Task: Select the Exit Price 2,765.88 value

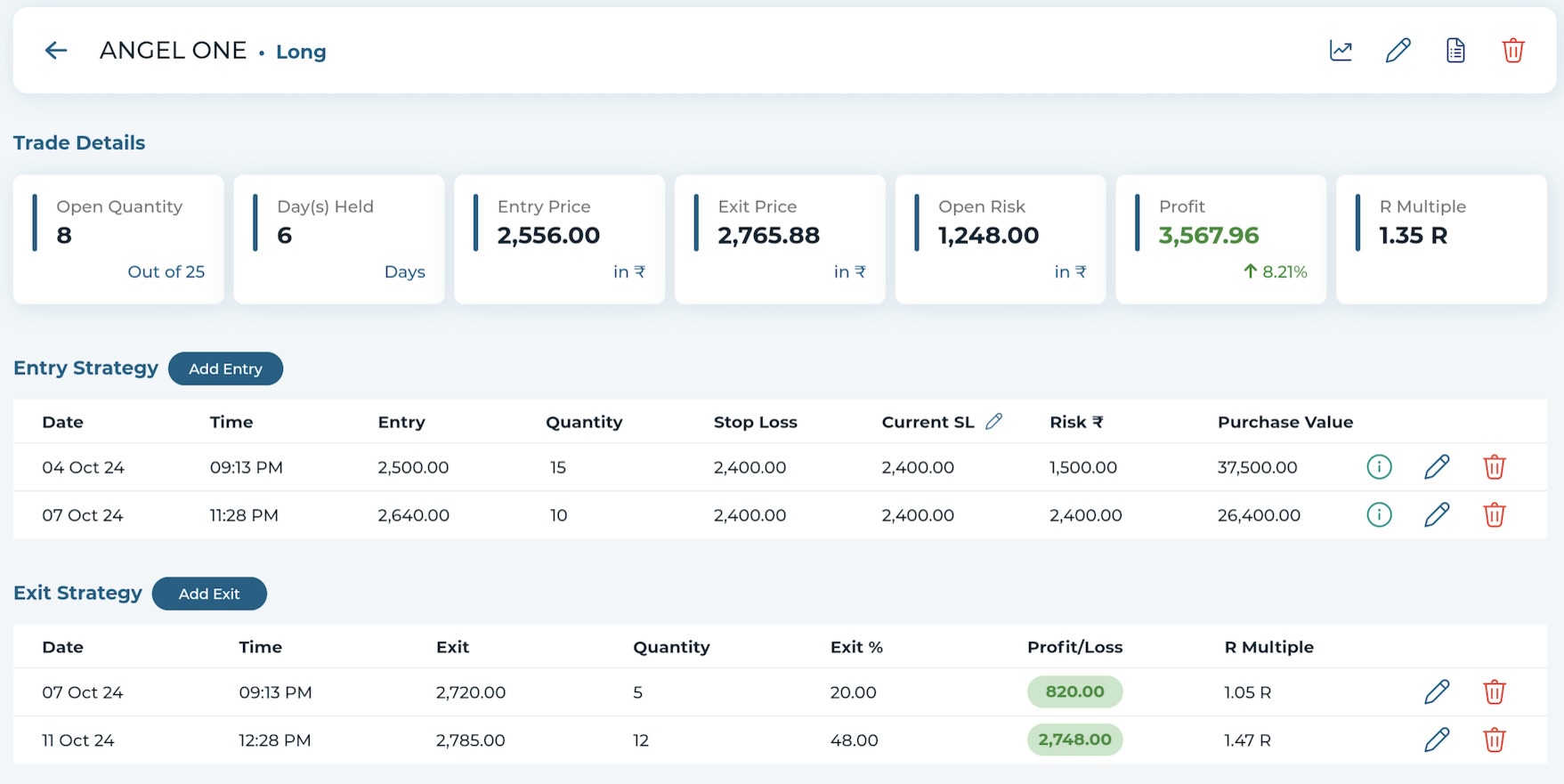Action: 769,235
